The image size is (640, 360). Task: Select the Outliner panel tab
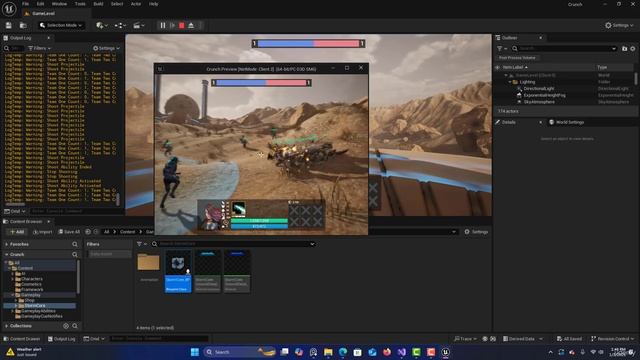click(510, 38)
